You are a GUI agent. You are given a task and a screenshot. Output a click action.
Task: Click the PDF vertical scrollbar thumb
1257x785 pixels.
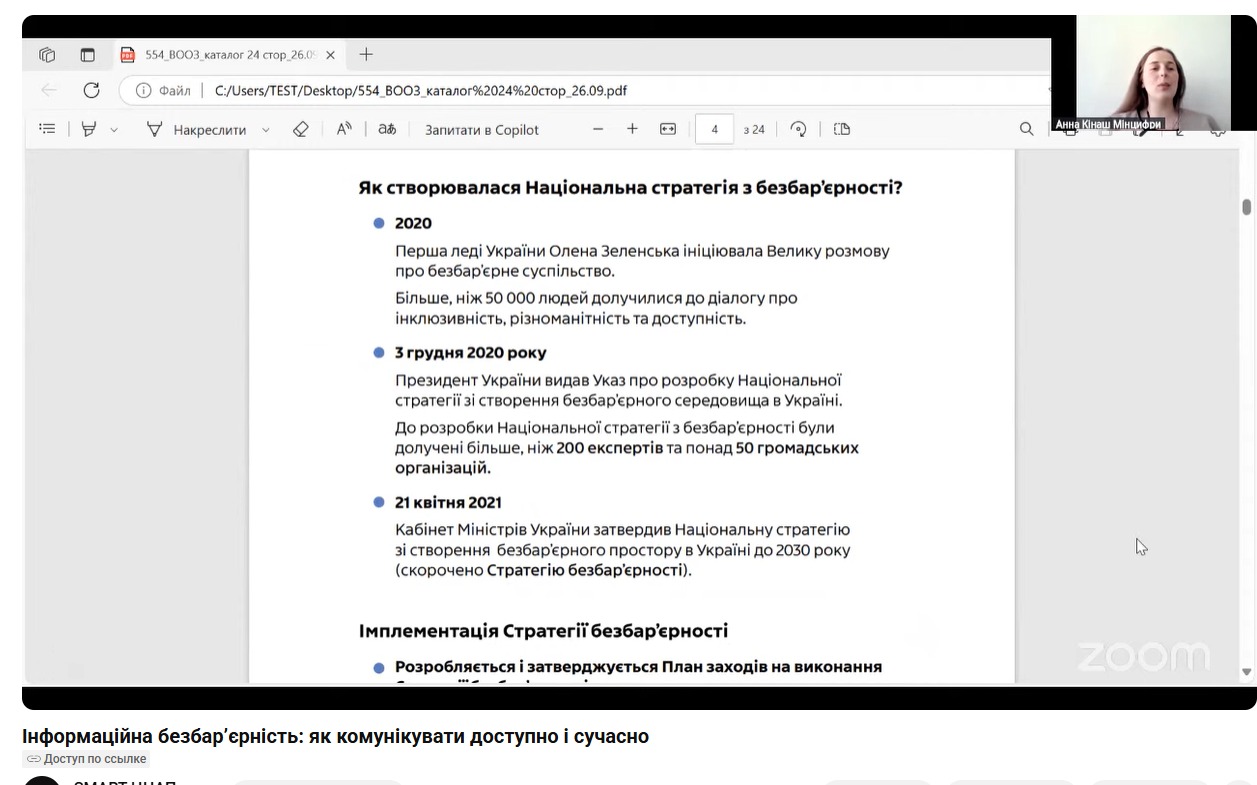tap(1246, 207)
